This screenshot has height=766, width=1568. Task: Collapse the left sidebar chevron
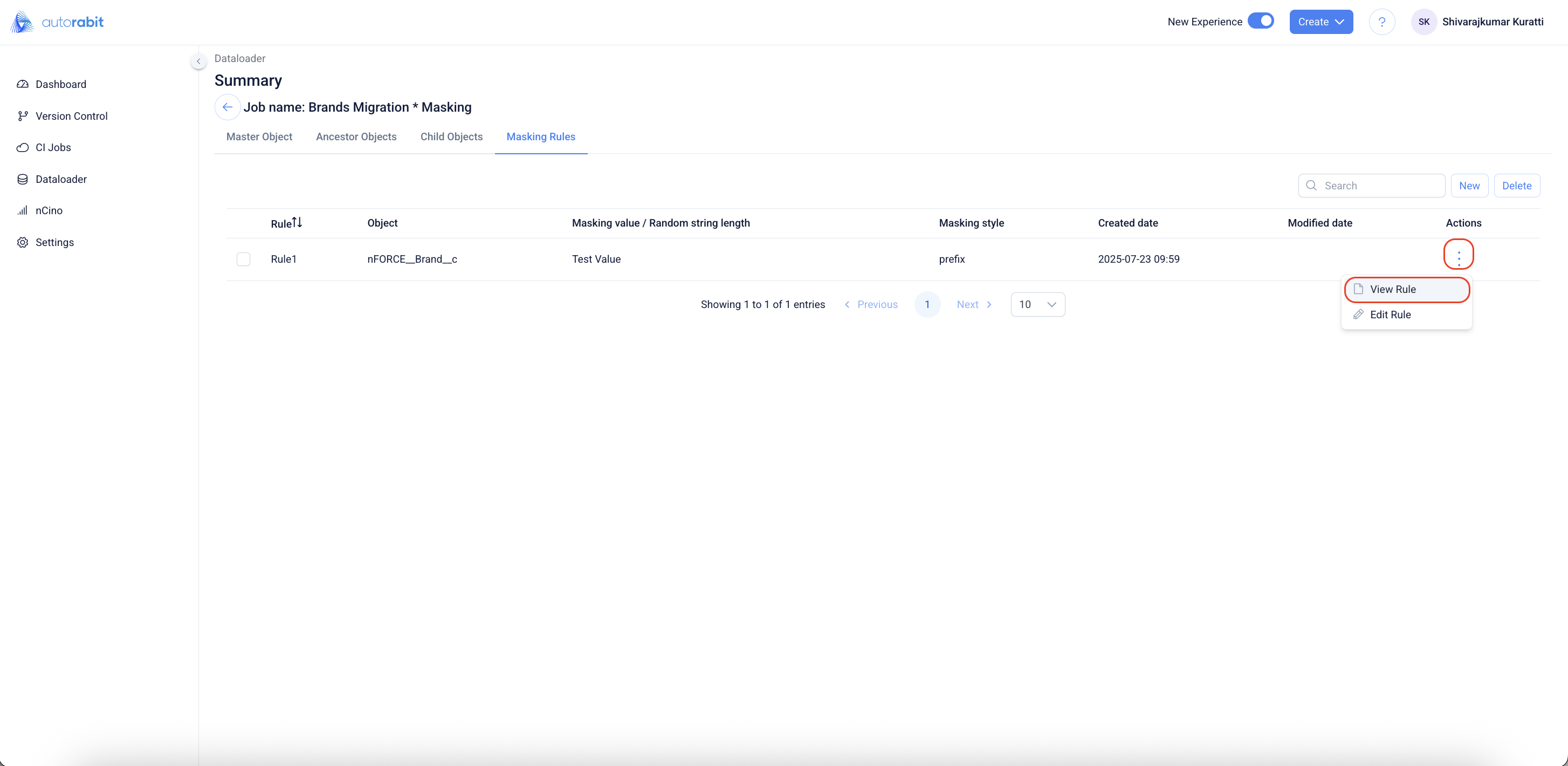[x=198, y=61]
